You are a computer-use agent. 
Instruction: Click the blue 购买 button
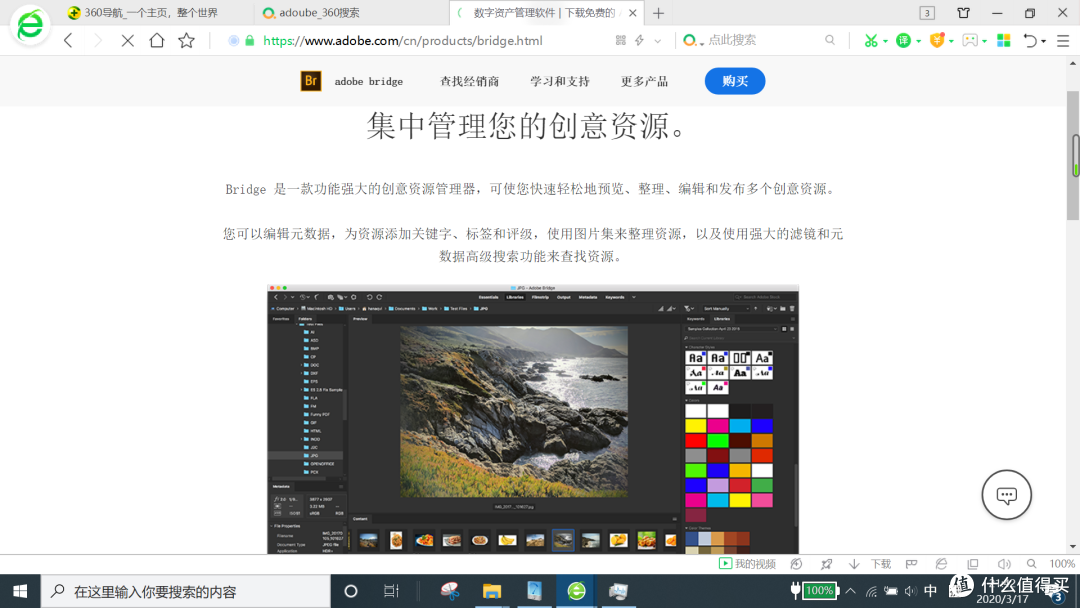tap(735, 81)
